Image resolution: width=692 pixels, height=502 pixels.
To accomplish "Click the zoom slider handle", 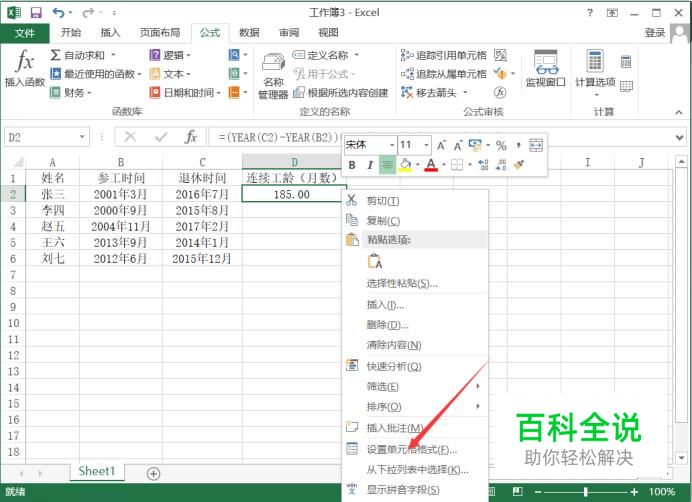I will point(586,491).
